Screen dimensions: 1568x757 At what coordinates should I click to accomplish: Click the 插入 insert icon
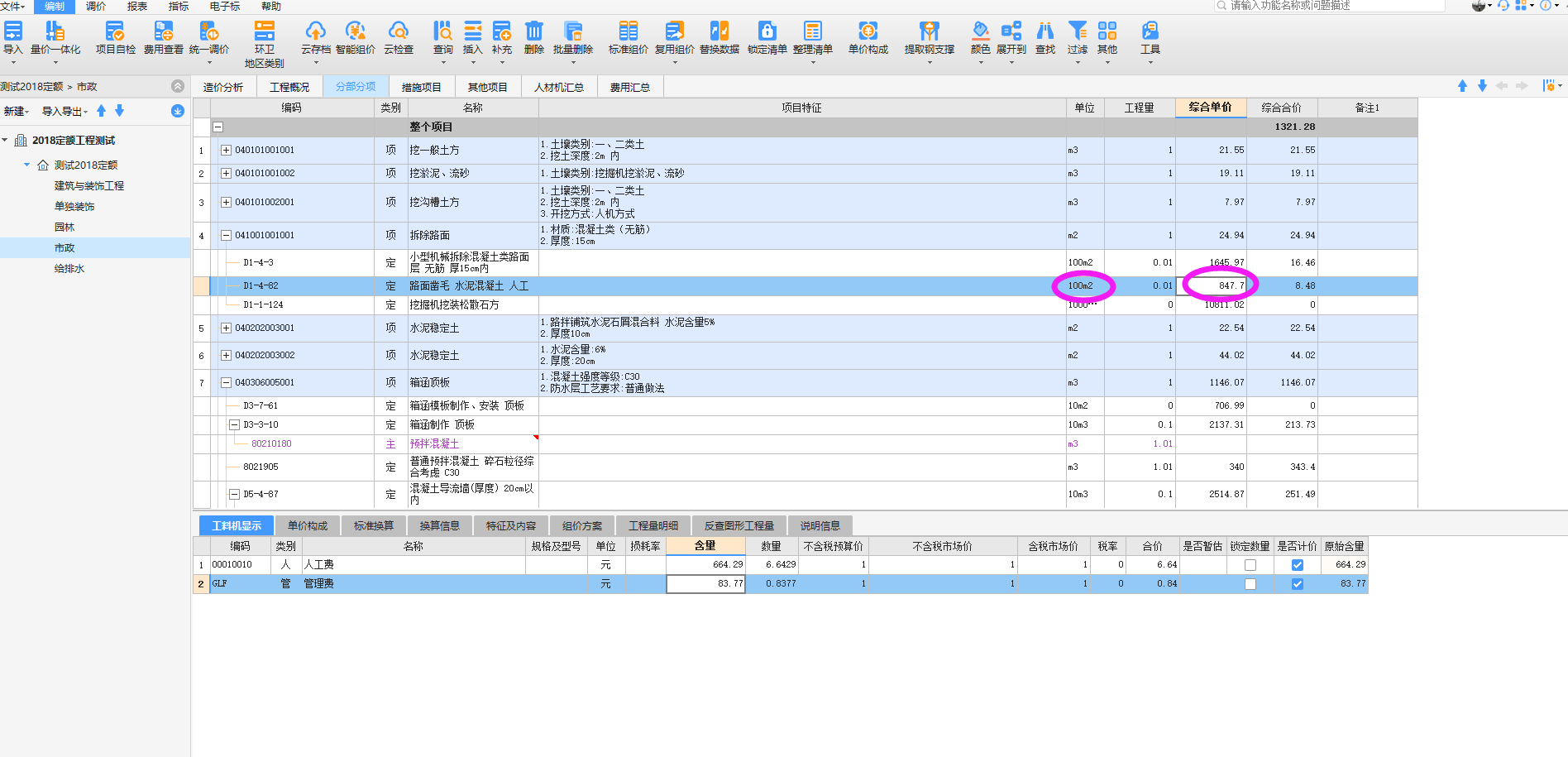[472, 31]
